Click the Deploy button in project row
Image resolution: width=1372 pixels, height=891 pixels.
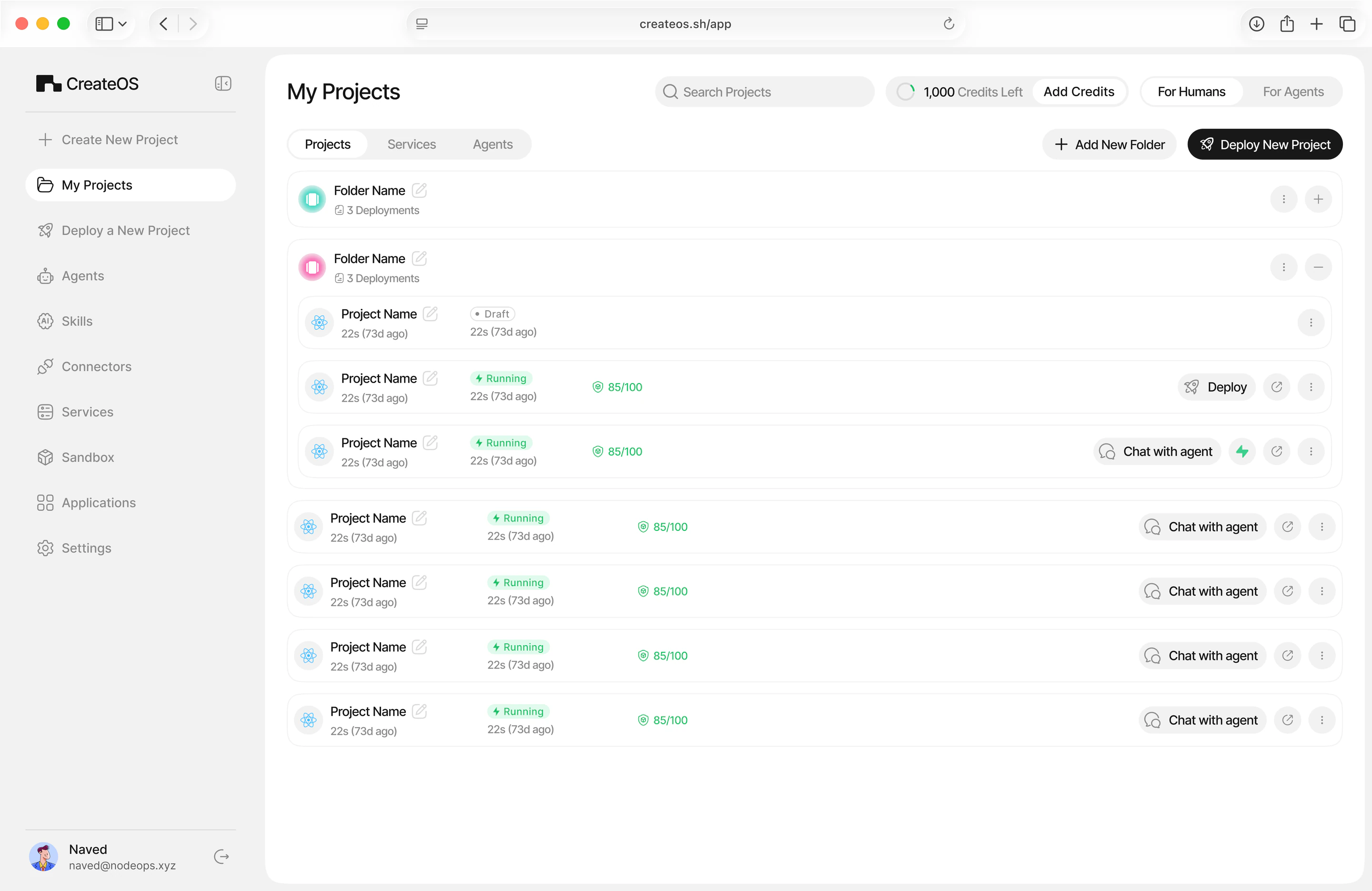coord(1216,387)
